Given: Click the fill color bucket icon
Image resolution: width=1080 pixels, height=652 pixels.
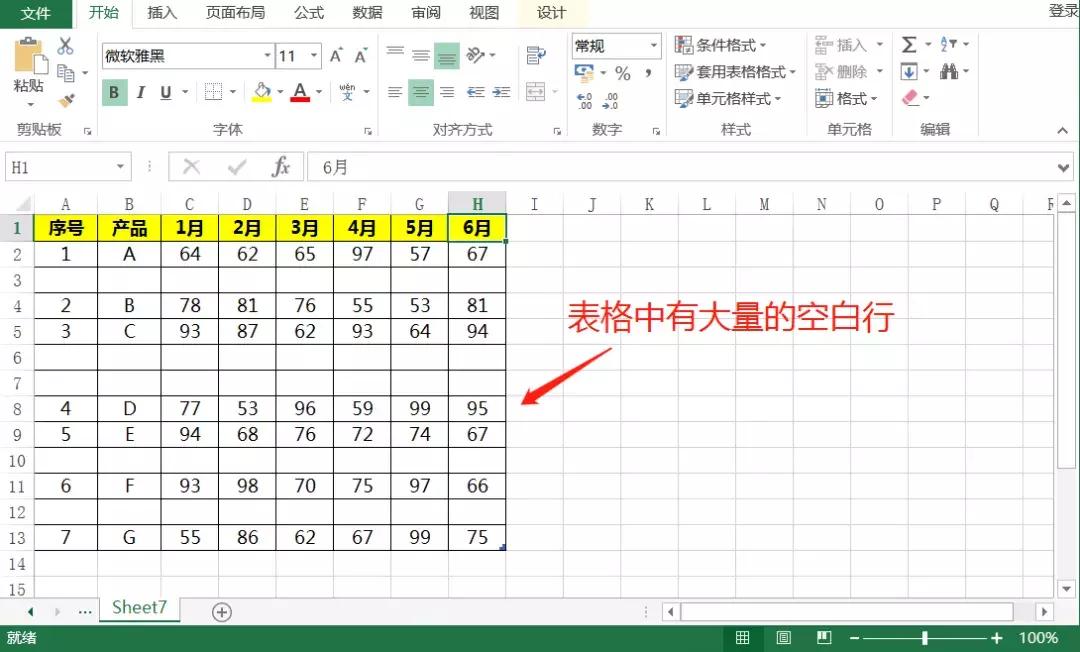Looking at the screenshot, I should pyautogui.click(x=259, y=92).
